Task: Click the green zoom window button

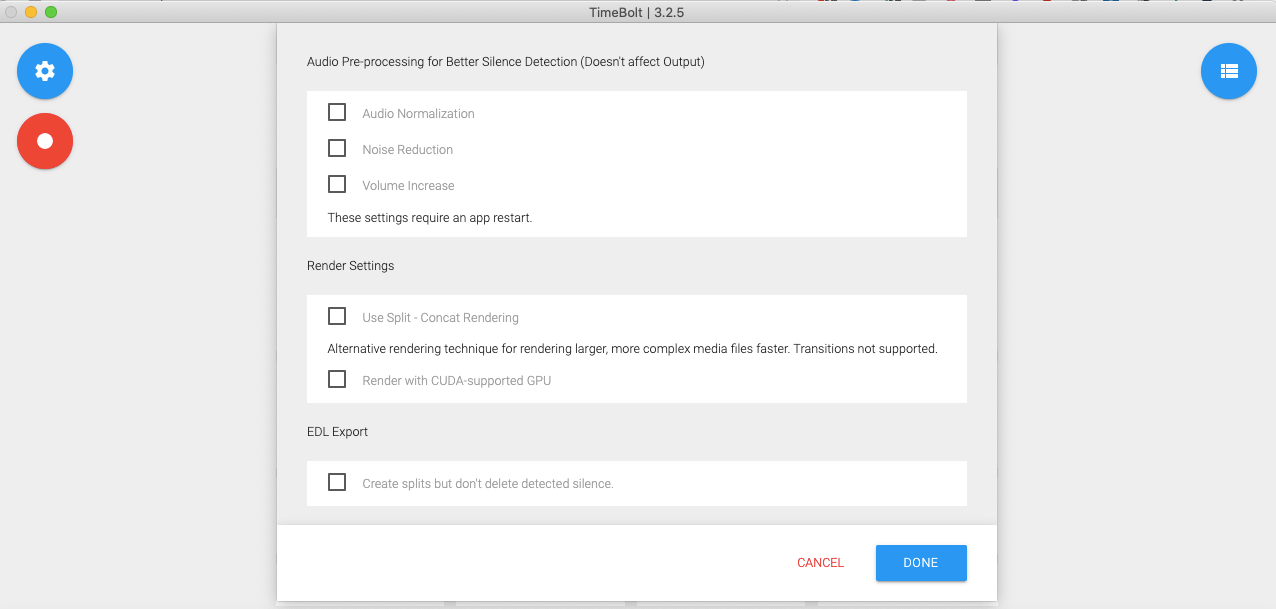Action: [x=51, y=12]
